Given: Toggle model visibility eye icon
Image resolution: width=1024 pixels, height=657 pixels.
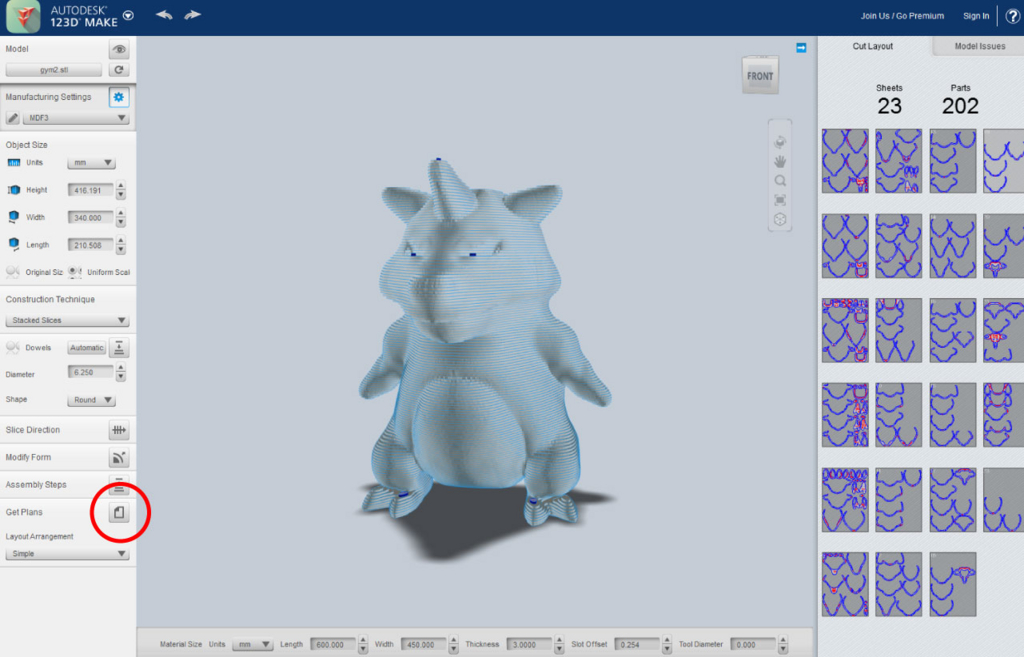Looking at the screenshot, I should click(119, 49).
